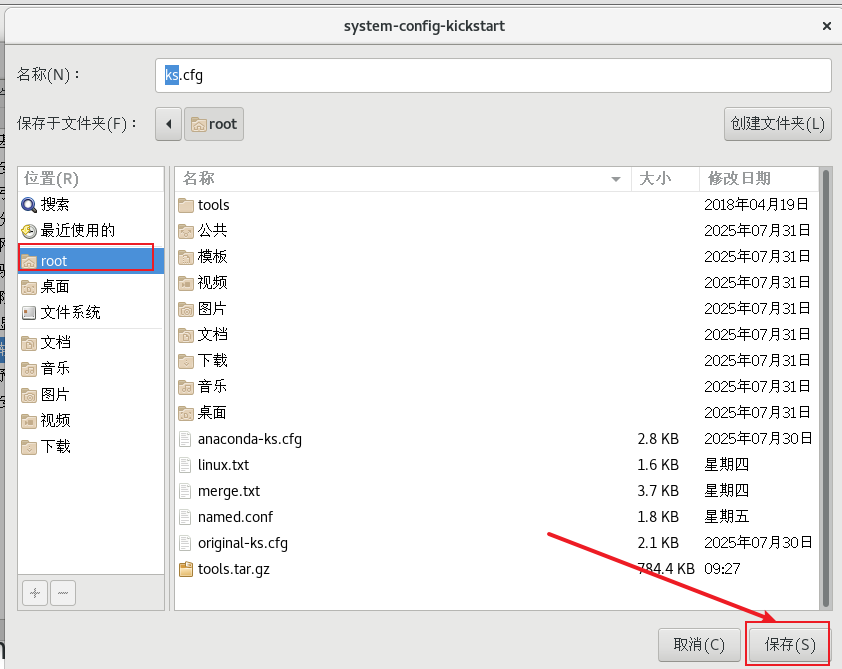Click the Search magnifier icon in places
Viewport: 842px width, 669px height.
[x=29, y=205]
